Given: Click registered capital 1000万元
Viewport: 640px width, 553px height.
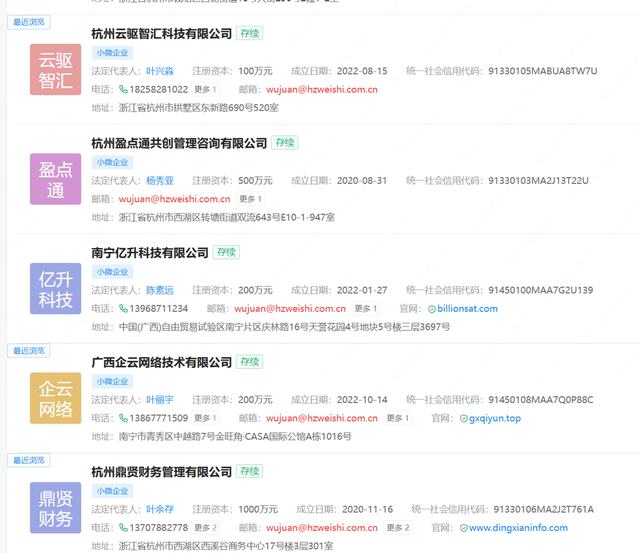Looking at the screenshot, I should pos(258,509).
